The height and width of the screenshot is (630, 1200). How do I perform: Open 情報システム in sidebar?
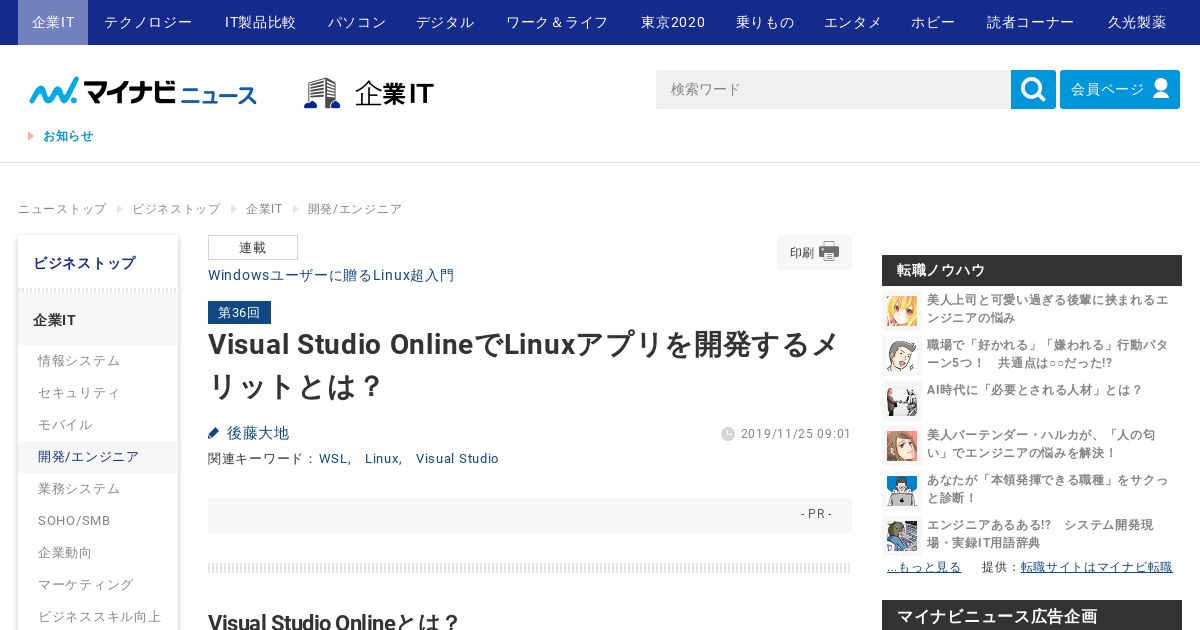pos(98,361)
